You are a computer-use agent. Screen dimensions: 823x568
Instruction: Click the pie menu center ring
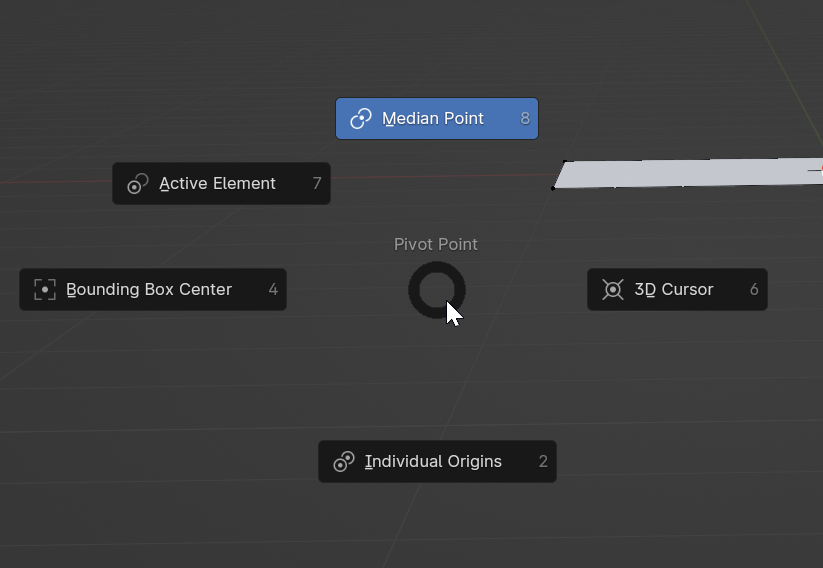[436, 273]
